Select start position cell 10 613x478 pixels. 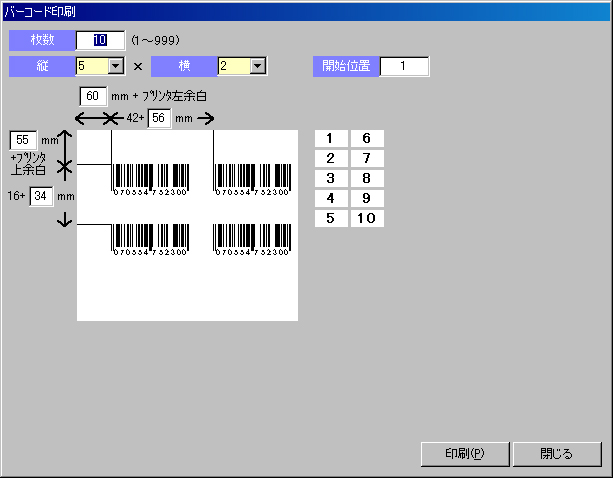(x=367, y=218)
